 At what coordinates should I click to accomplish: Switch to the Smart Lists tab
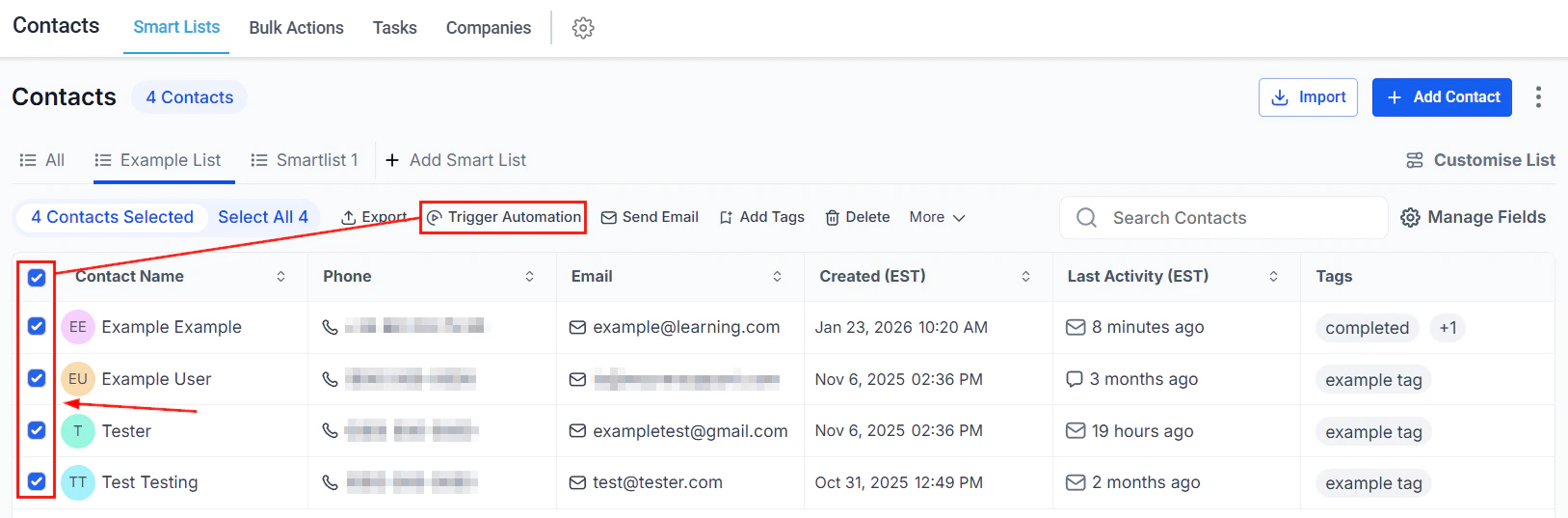[176, 27]
